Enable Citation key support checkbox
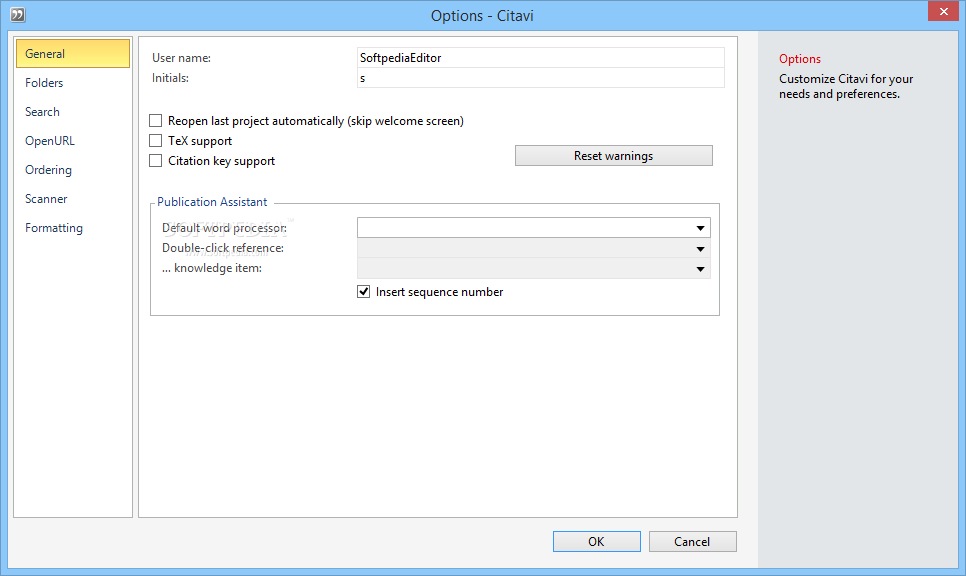Image resolution: width=966 pixels, height=576 pixels. 156,161
